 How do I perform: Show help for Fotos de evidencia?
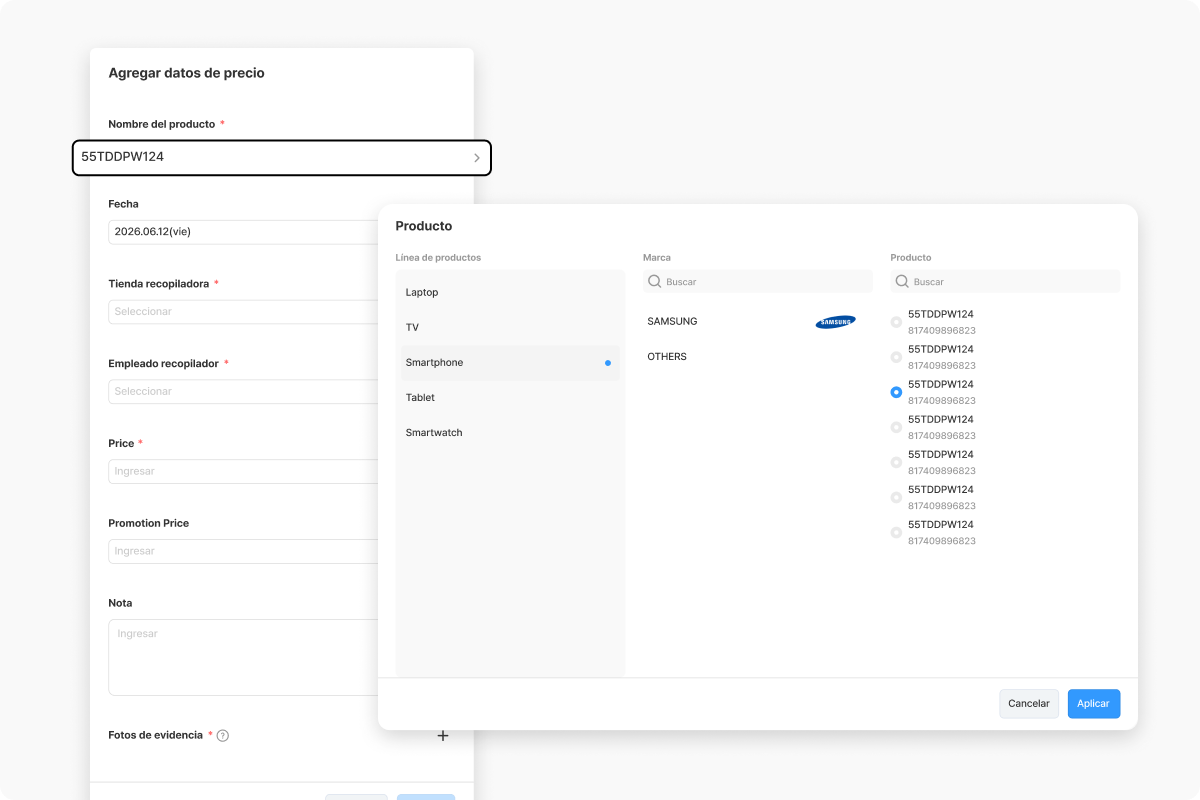(223, 736)
